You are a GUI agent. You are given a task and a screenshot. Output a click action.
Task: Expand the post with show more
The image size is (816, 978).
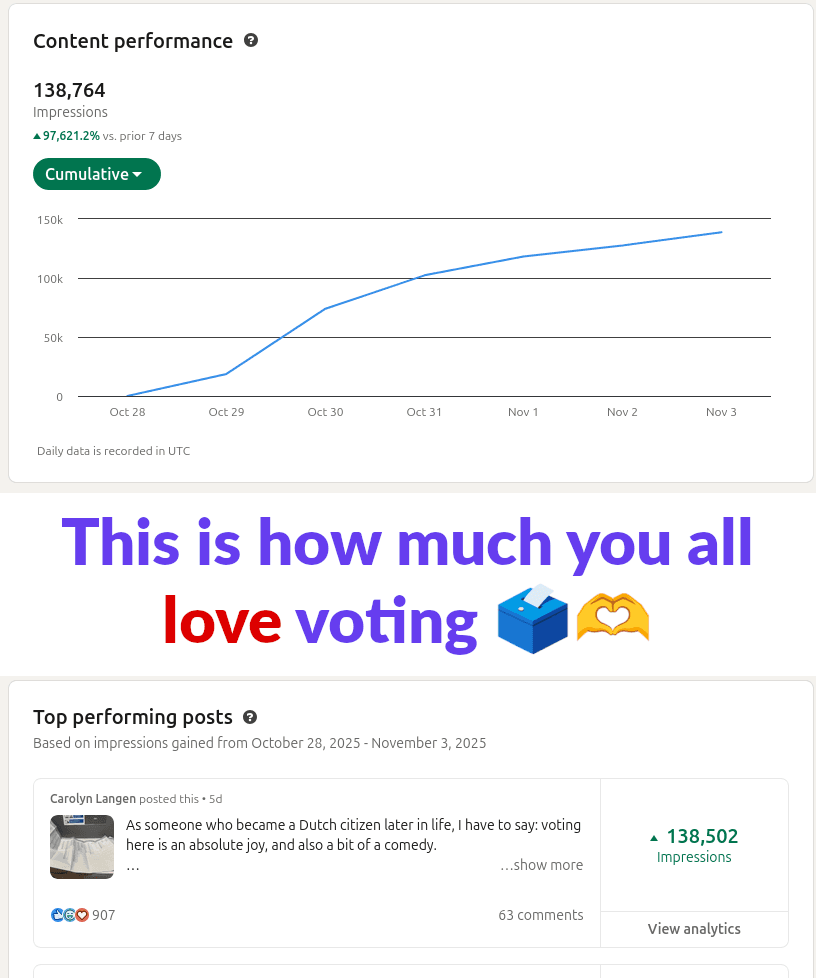pyautogui.click(x=541, y=865)
